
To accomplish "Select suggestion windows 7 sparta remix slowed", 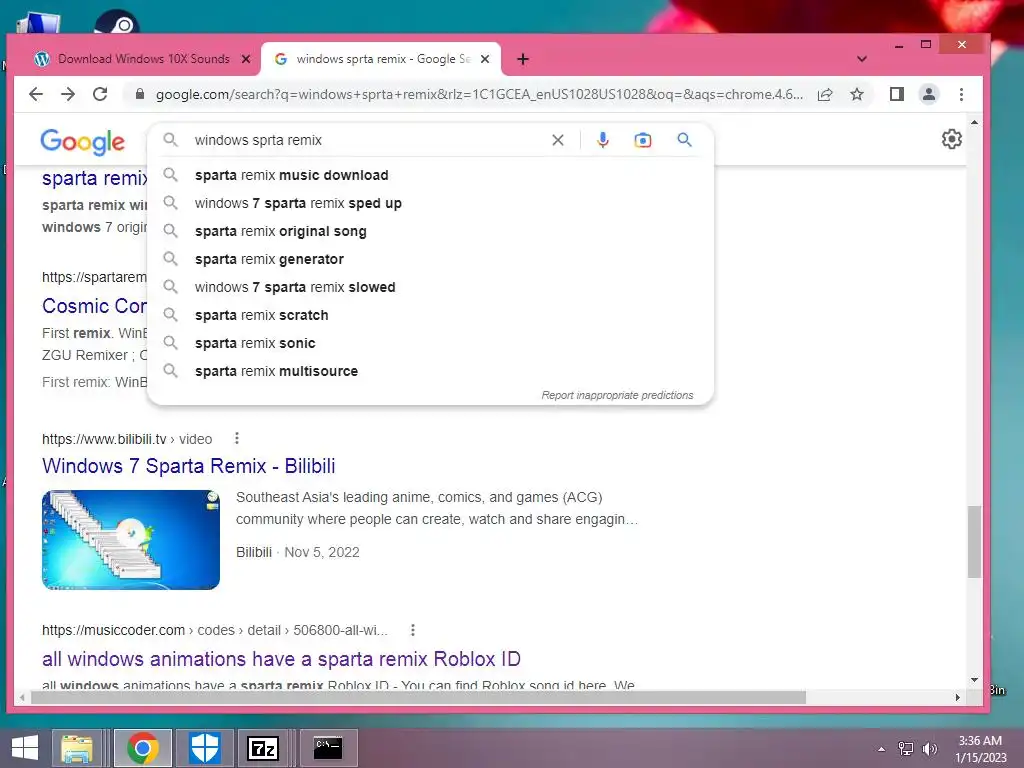I will [431, 287].
